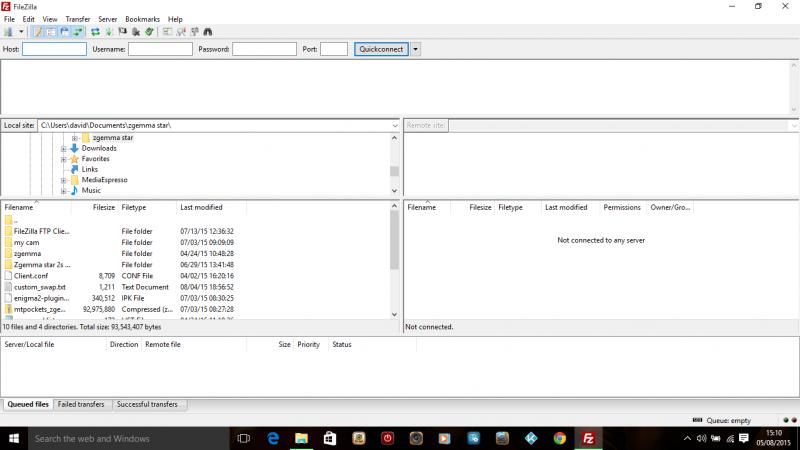Screen dimensions: 800x450
Task: Click the Quickconnect button
Action: tap(381, 49)
